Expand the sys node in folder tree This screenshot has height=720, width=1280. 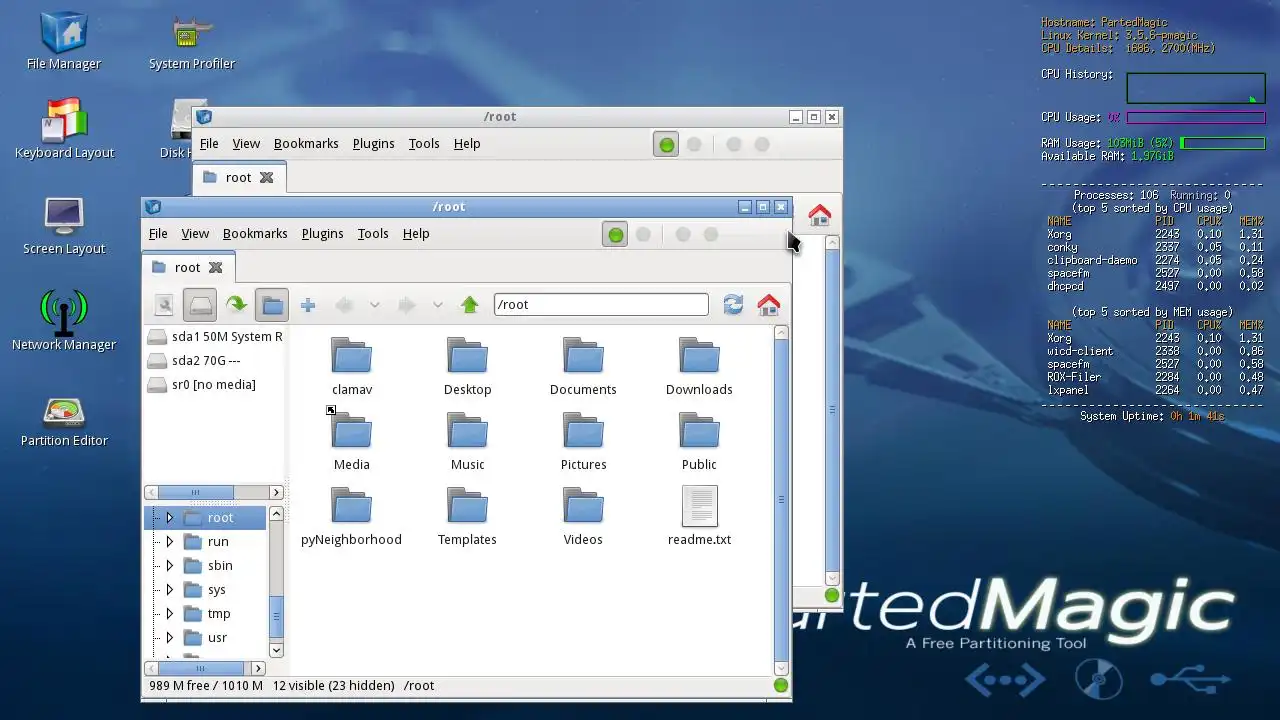pos(169,589)
